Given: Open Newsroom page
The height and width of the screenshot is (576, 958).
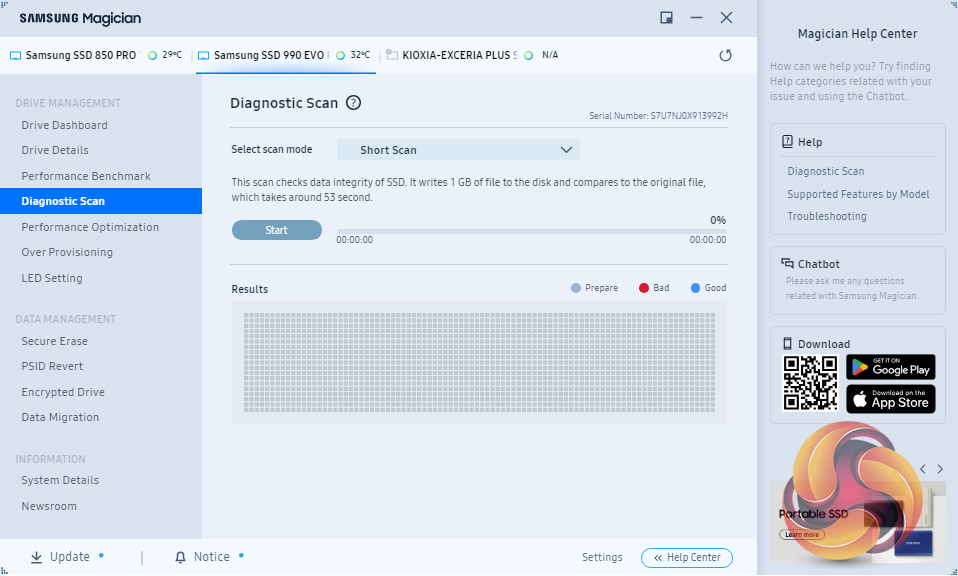Looking at the screenshot, I should [49, 506].
